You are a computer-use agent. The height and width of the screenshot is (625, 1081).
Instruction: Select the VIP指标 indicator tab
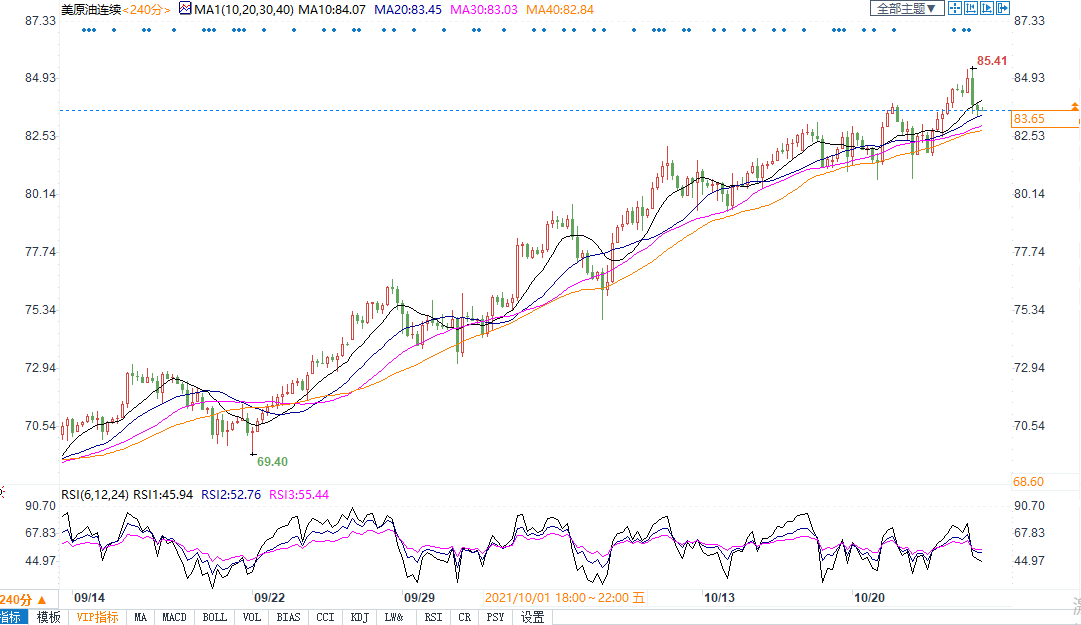[97, 617]
